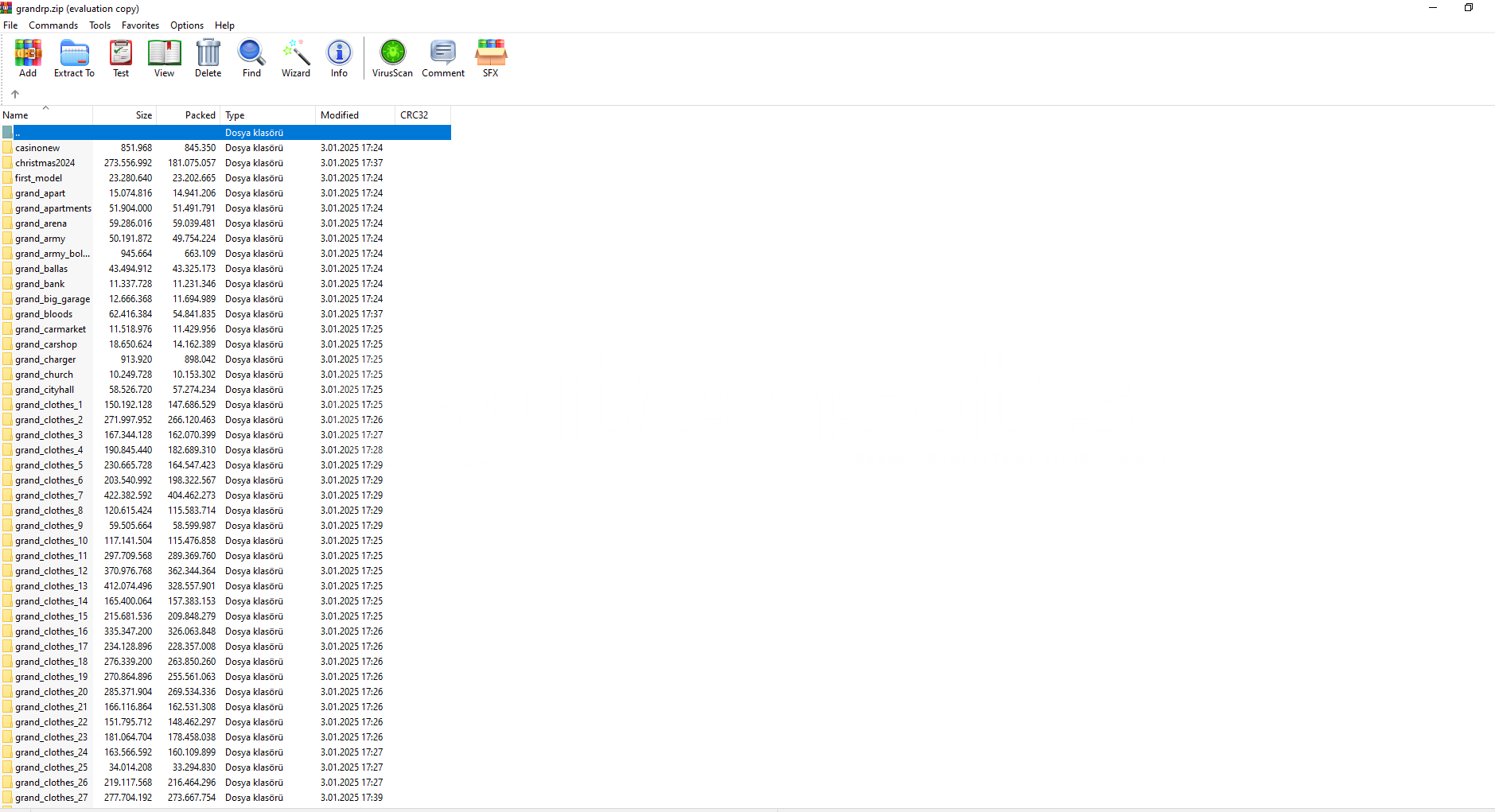Open the Tools menu
The image size is (1495, 812).
pos(100,25)
